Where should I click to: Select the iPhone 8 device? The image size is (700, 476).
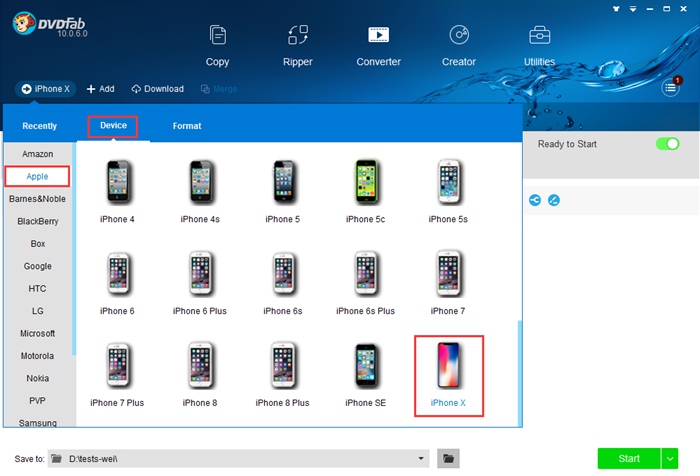pyautogui.click(x=200, y=375)
